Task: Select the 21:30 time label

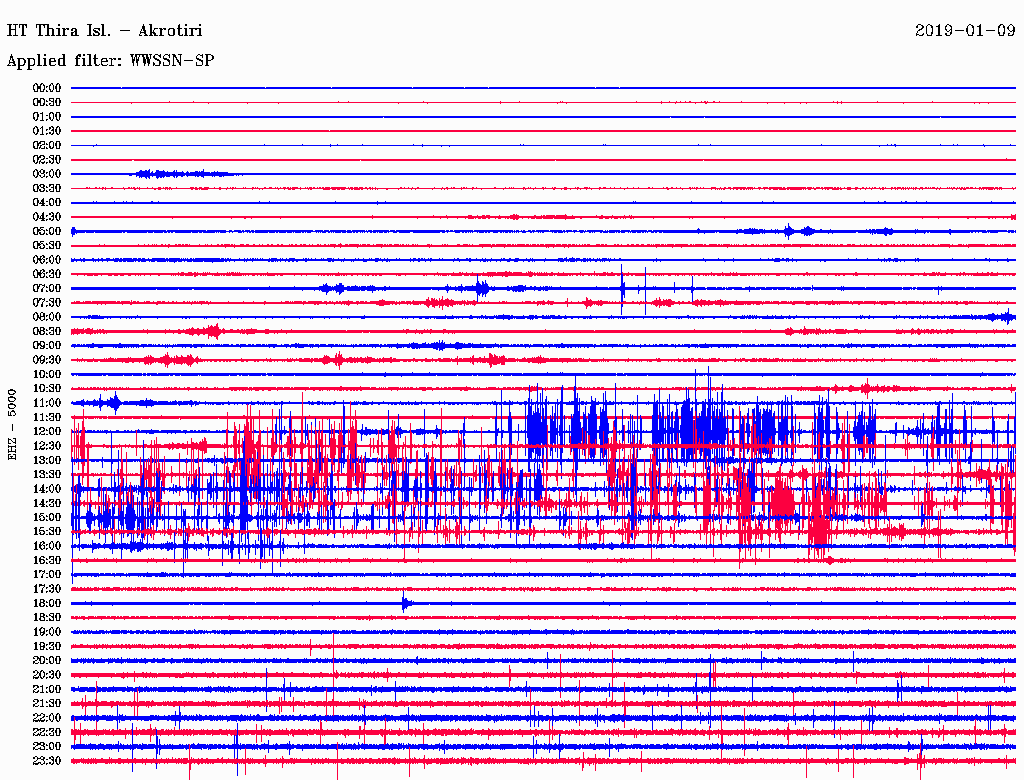Action: click(46, 704)
